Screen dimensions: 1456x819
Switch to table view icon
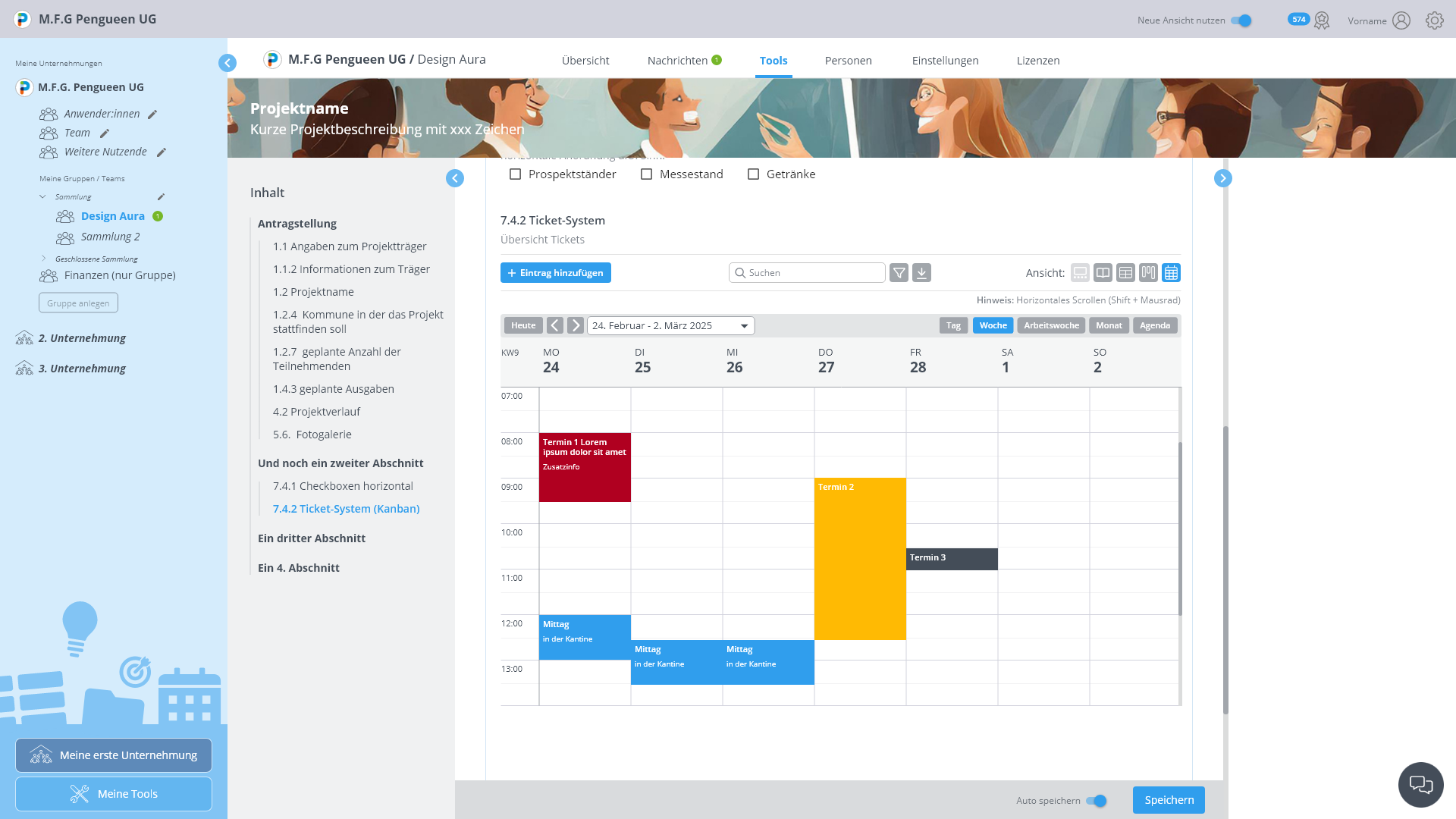pos(1125,273)
